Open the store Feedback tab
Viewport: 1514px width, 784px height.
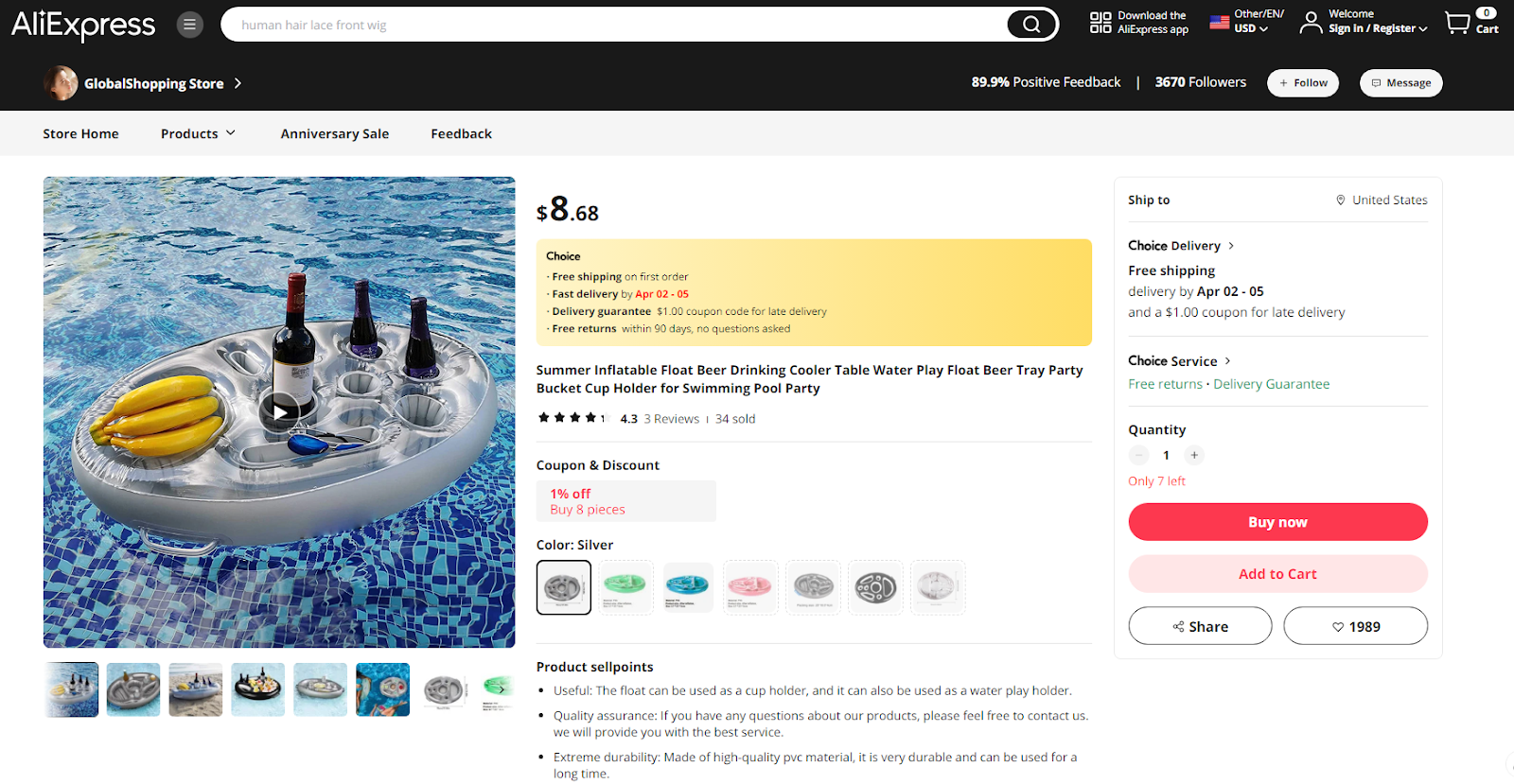(x=461, y=133)
